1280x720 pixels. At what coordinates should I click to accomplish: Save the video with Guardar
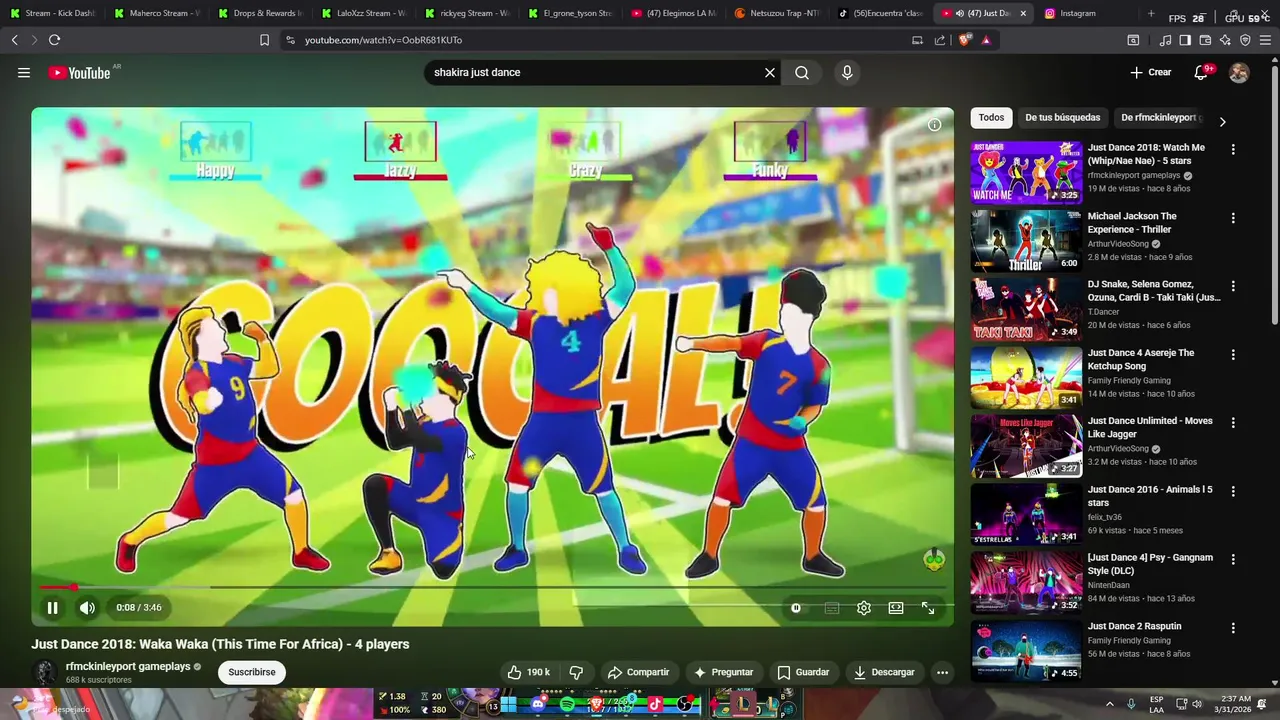pyautogui.click(x=803, y=672)
